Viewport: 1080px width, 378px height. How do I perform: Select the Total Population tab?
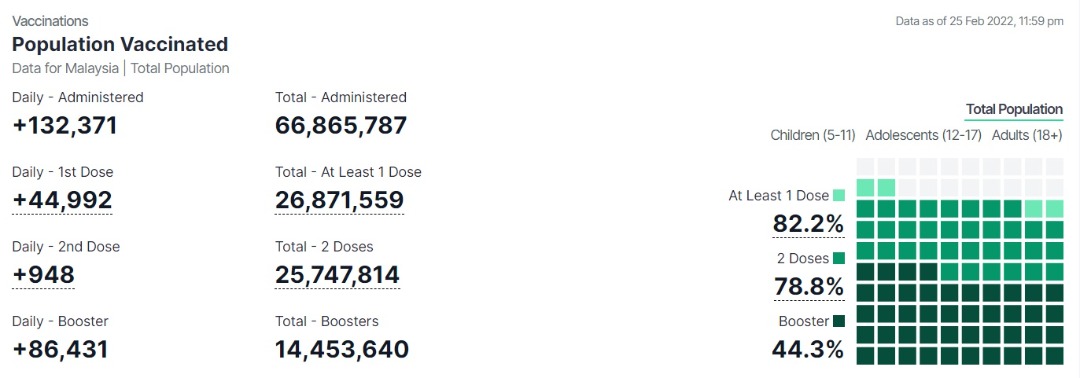pyautogui.click(x=1014, y=109)
